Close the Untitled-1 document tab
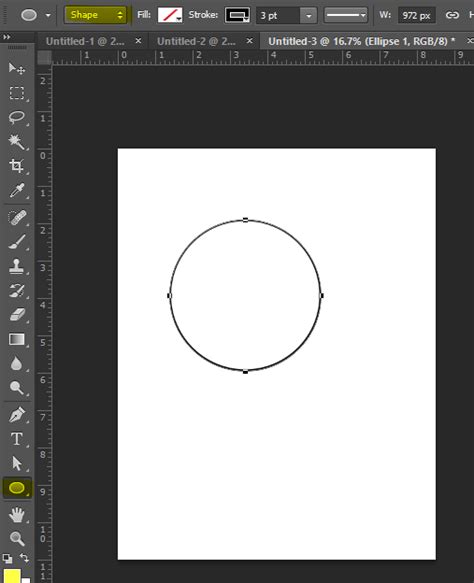Viewport: 474px width, 583px height. tap(138, 41)
